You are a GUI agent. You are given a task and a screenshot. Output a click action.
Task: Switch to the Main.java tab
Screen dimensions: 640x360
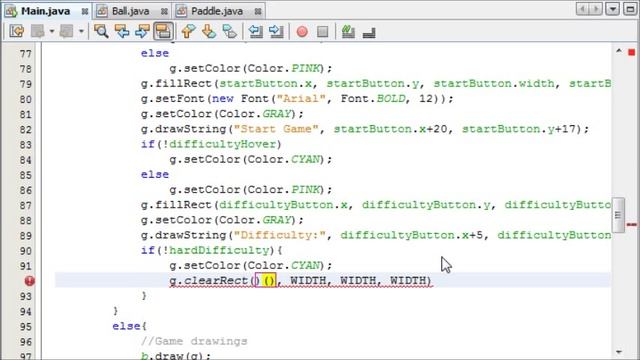point(45,11)
